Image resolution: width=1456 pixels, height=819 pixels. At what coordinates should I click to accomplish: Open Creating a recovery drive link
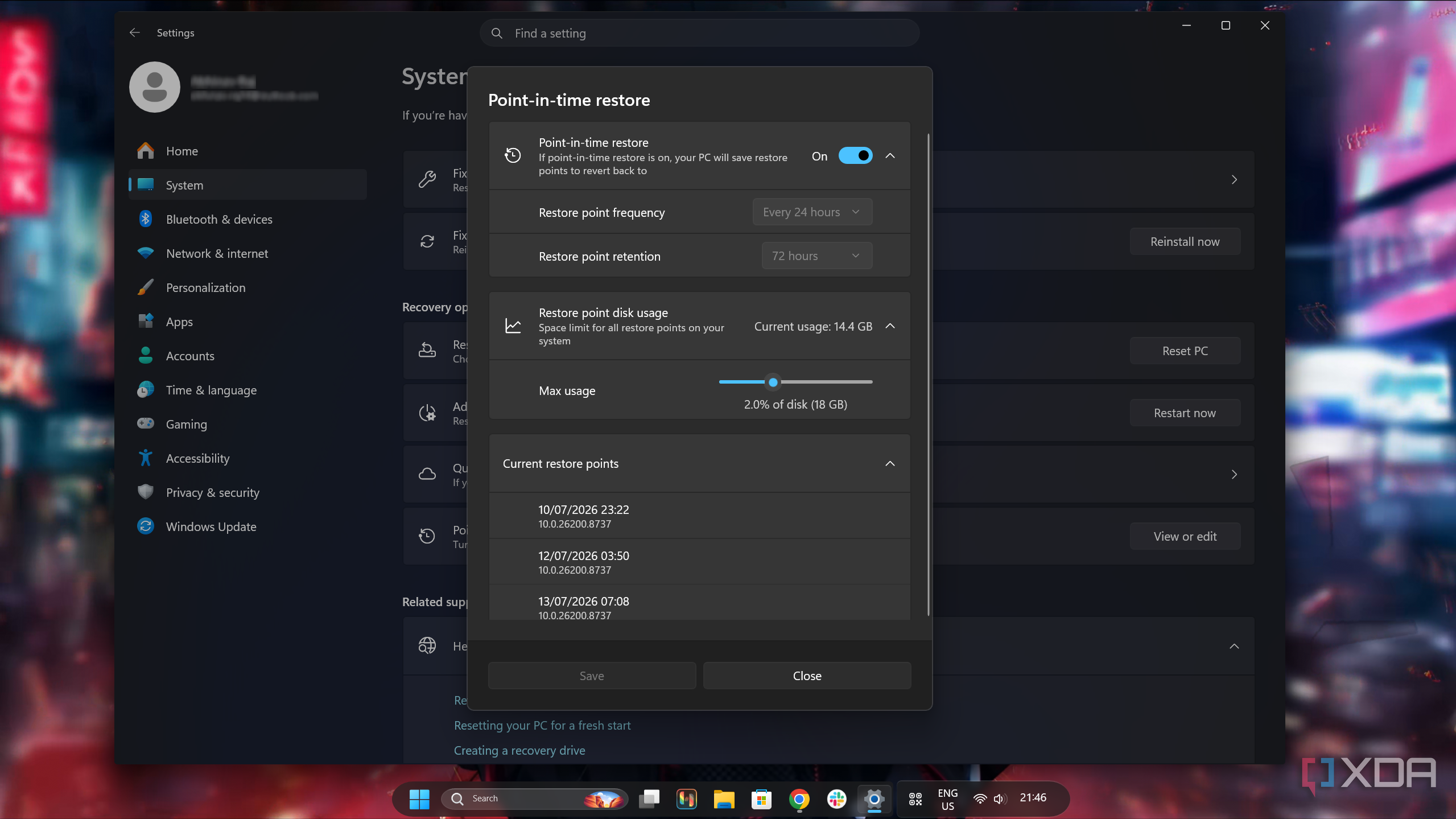tap(519, 750)
